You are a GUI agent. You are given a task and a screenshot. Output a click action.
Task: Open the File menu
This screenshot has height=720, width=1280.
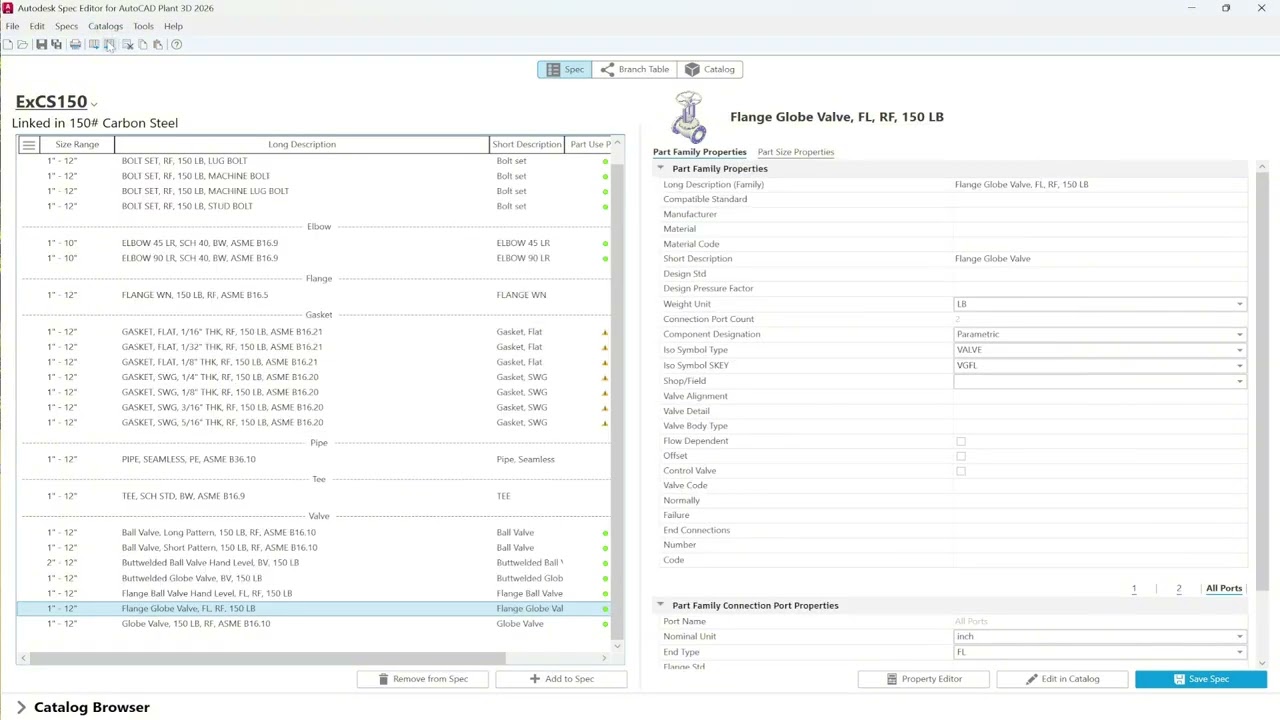tap(12, 26)
